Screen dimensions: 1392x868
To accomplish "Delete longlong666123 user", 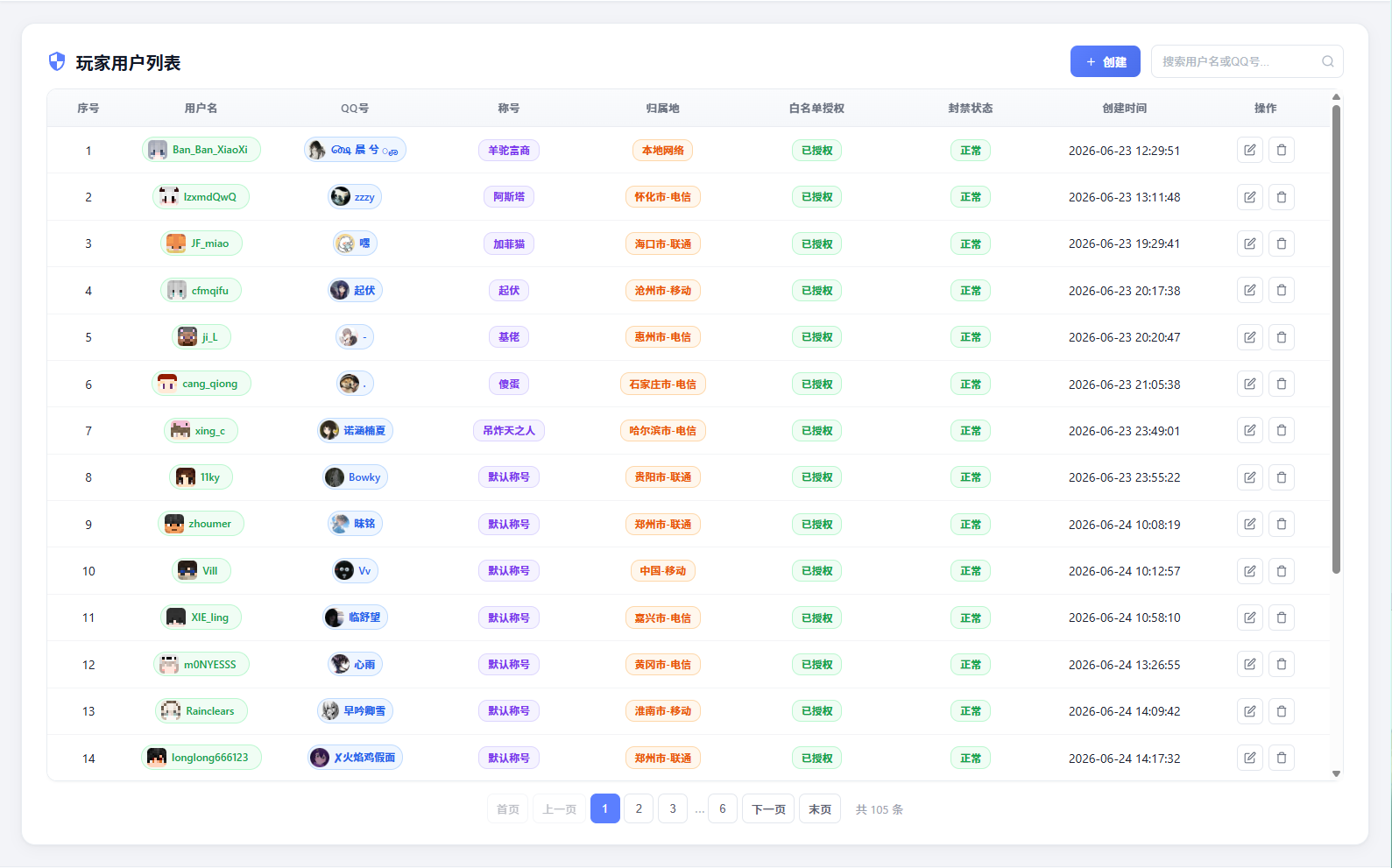I will pos(1282,758).
